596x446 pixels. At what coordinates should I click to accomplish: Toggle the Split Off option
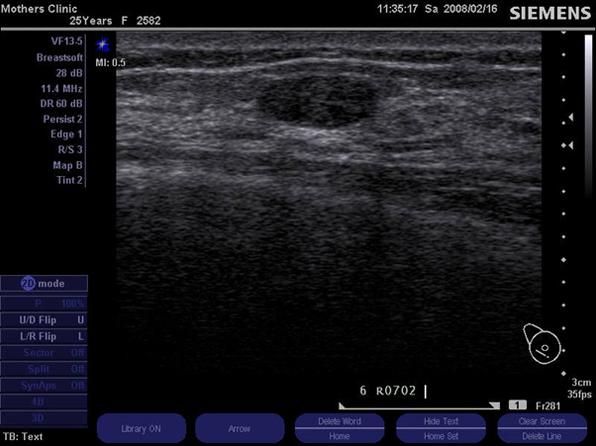(x=44, y=369)
